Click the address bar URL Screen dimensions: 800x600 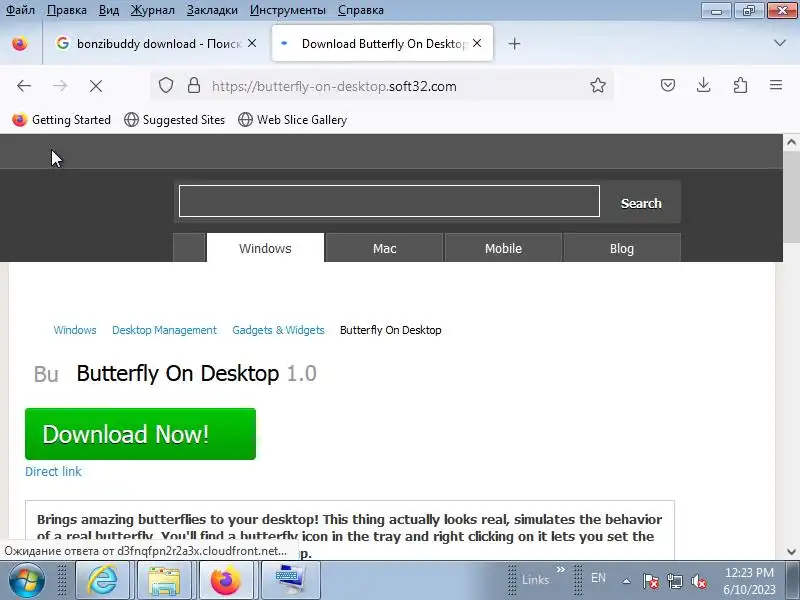(334, 86)
